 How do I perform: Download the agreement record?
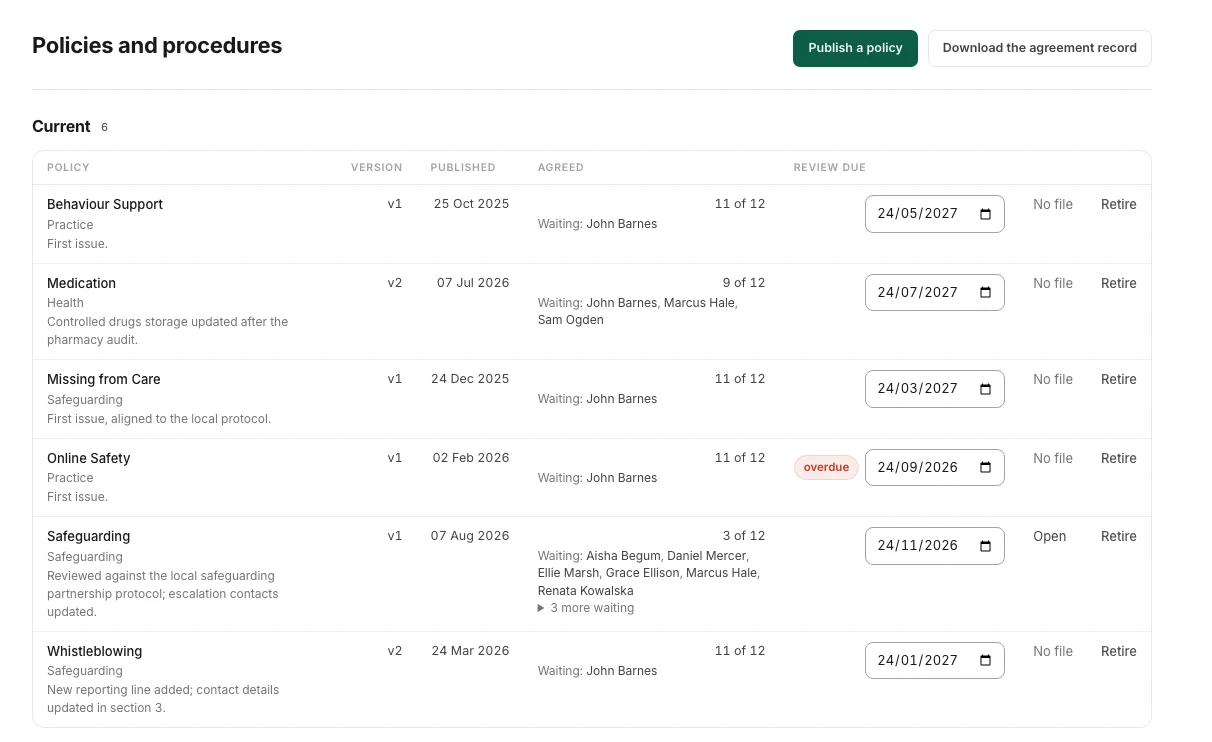pyautogui.click(x=1039, y=48)
